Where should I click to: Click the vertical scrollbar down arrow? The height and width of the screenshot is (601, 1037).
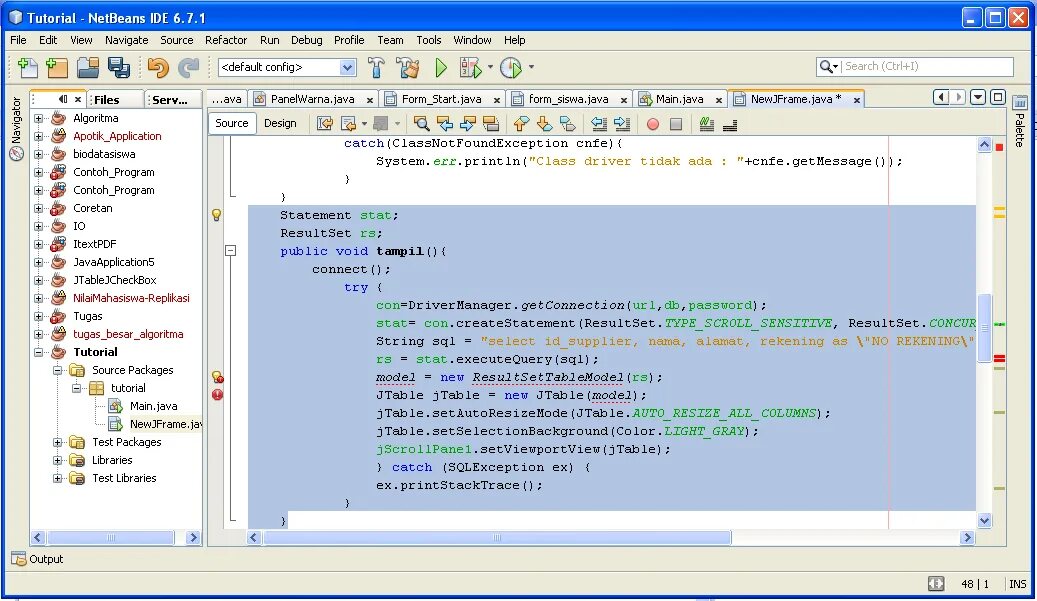984,520
